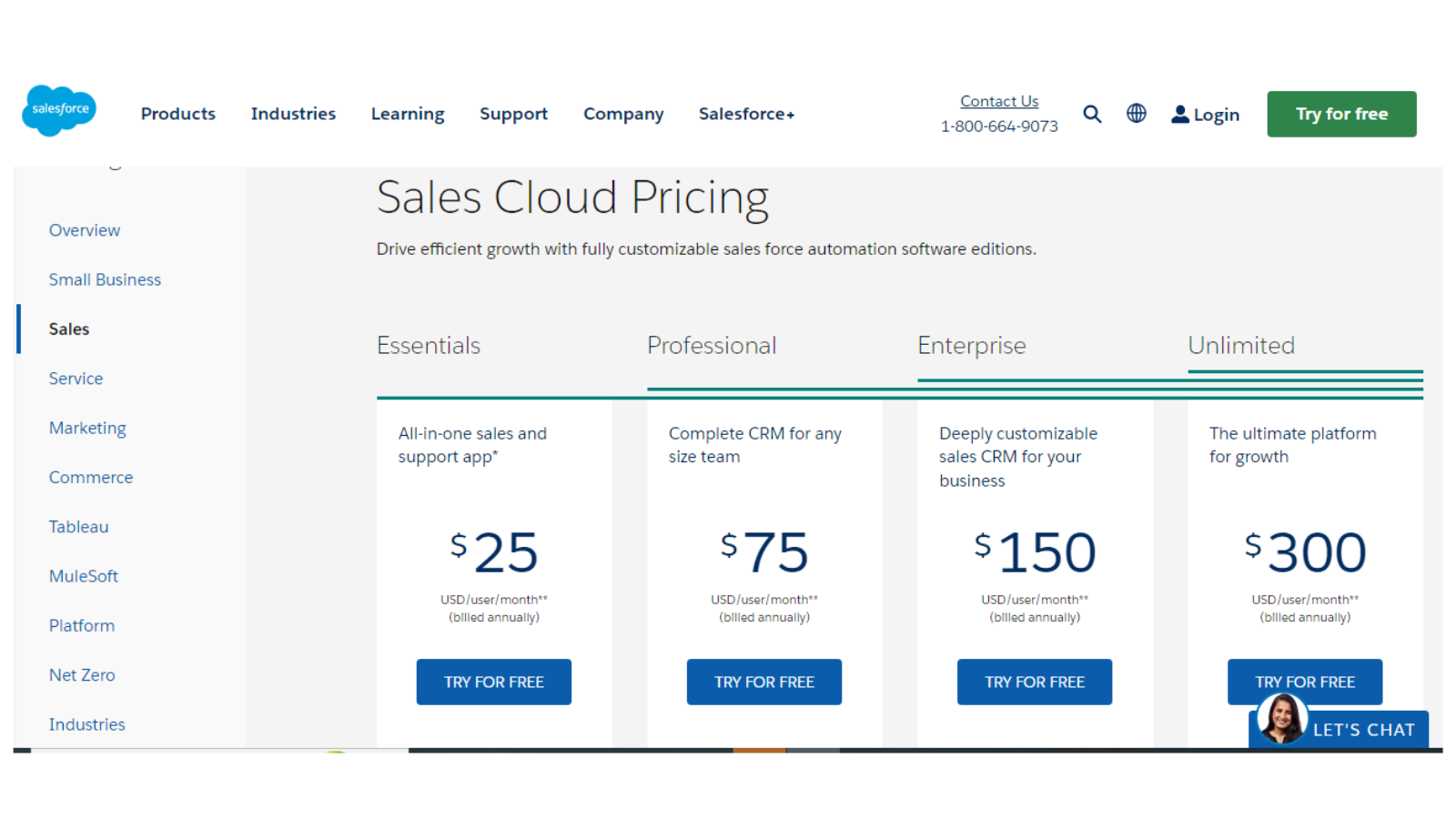The height and width of the screenshot is (819, 1456).
Task: Open the Products menu
Action: coord(178,114)
